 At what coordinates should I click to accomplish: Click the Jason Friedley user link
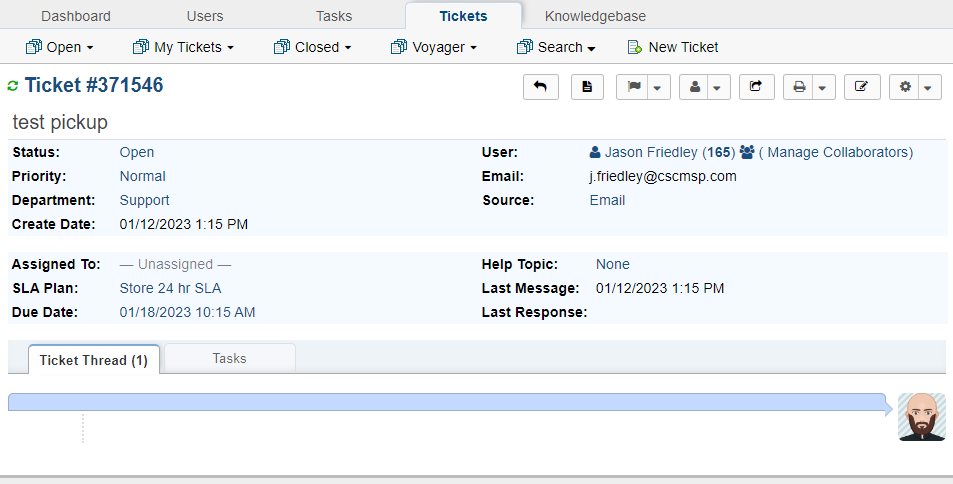[651, 152]
